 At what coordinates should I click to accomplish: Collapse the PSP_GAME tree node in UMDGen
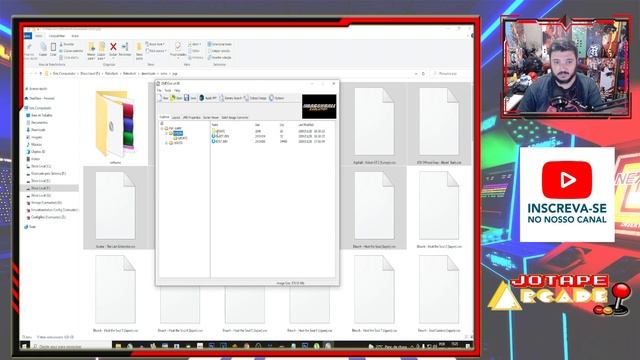click(162, 128)
